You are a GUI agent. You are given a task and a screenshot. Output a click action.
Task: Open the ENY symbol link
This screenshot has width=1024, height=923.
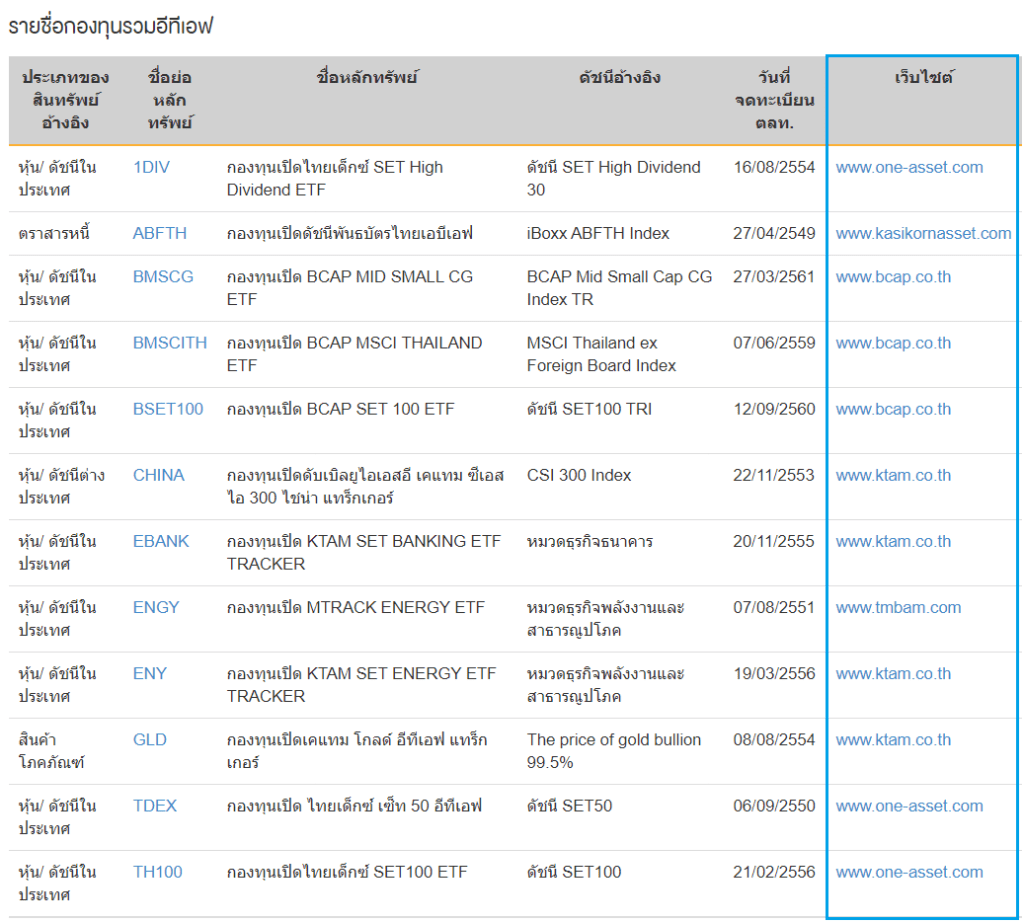[150, 673]
